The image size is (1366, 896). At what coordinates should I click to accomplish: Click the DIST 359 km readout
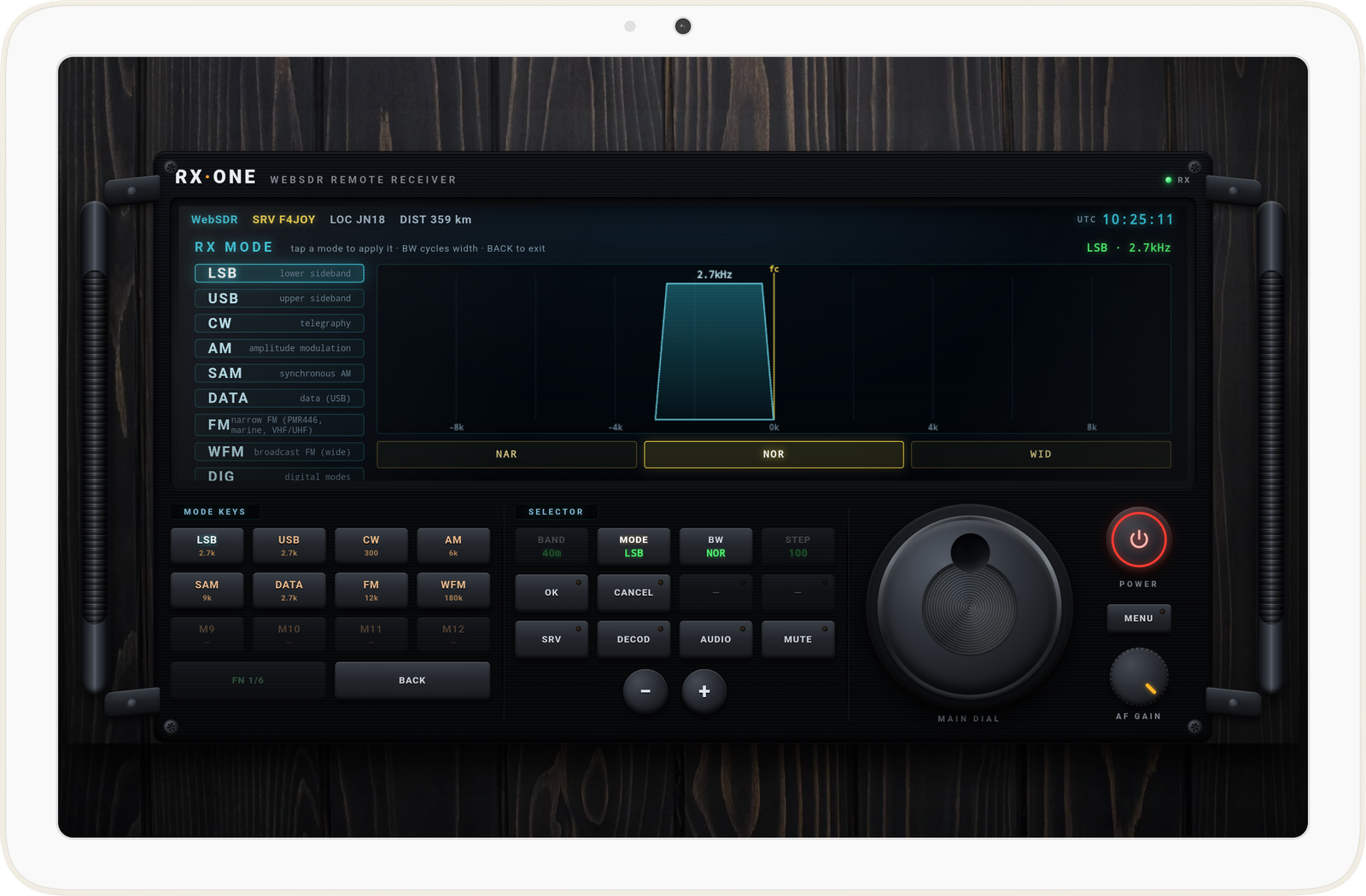(x=435, y=219)
